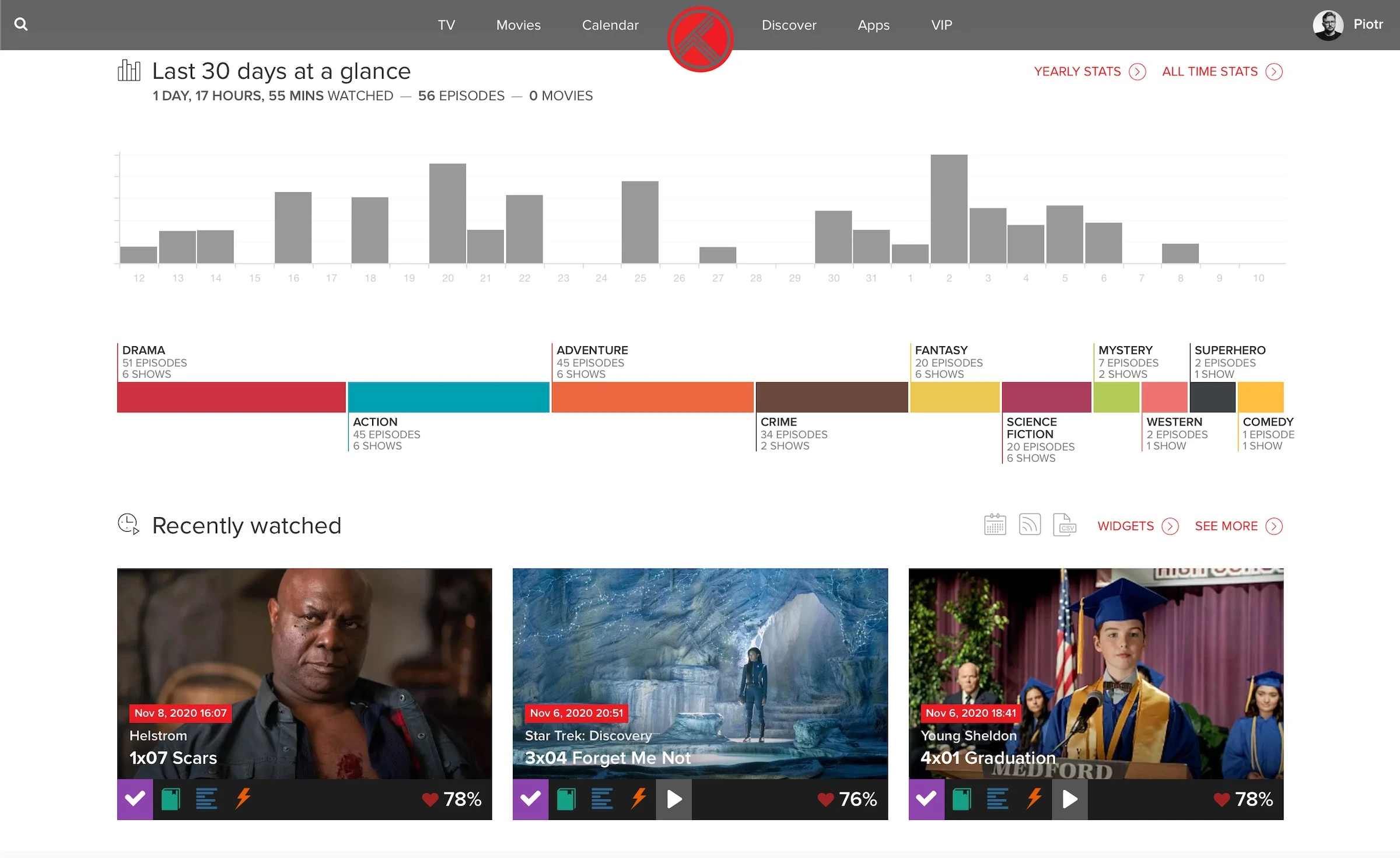
Task: Expand Yearly Stats arrow
Action: tap(1137, 72)
